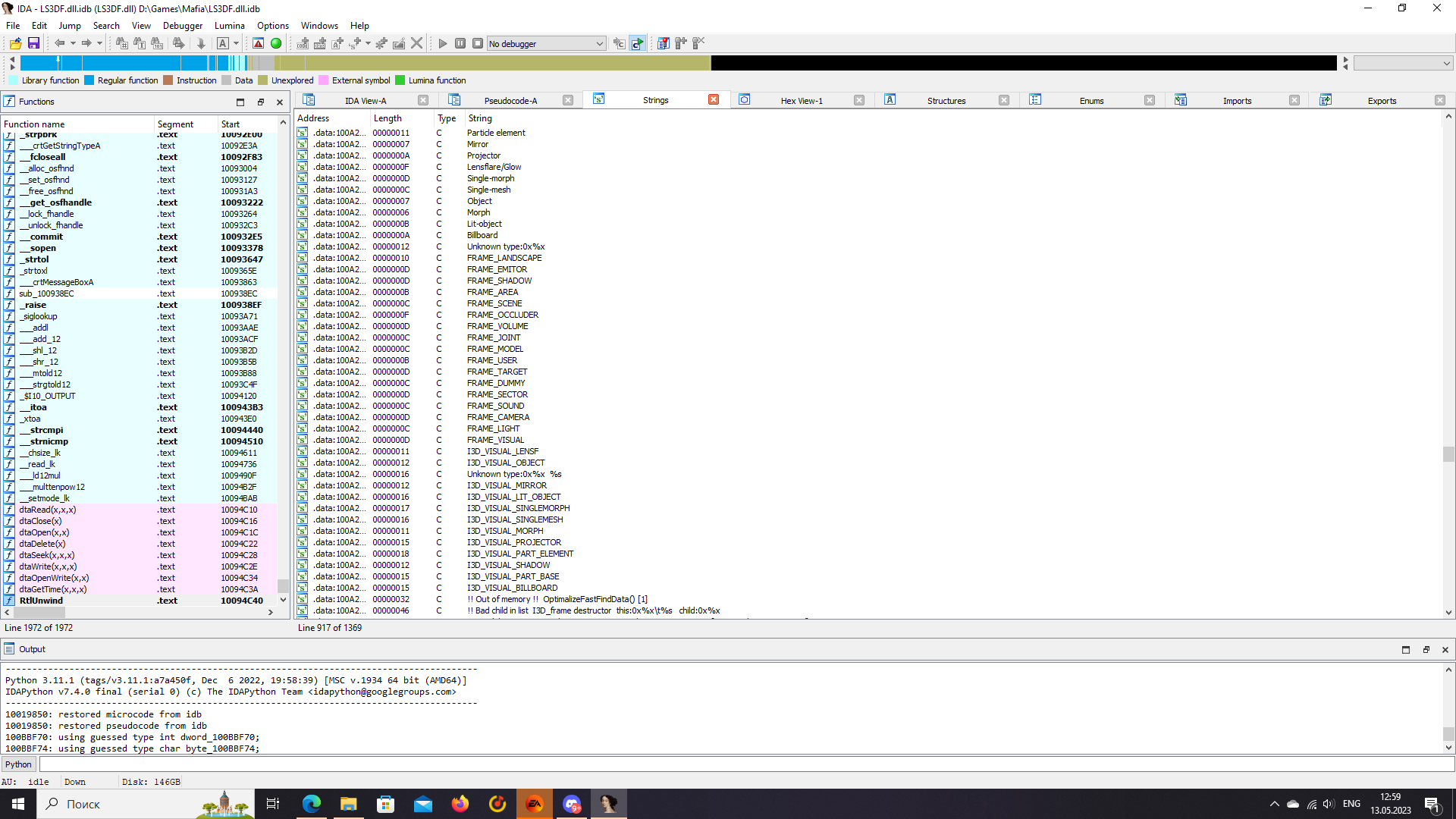The image size is (1456, 819).
Task: Click the Python console language button
Action: [x=18, y=764]
